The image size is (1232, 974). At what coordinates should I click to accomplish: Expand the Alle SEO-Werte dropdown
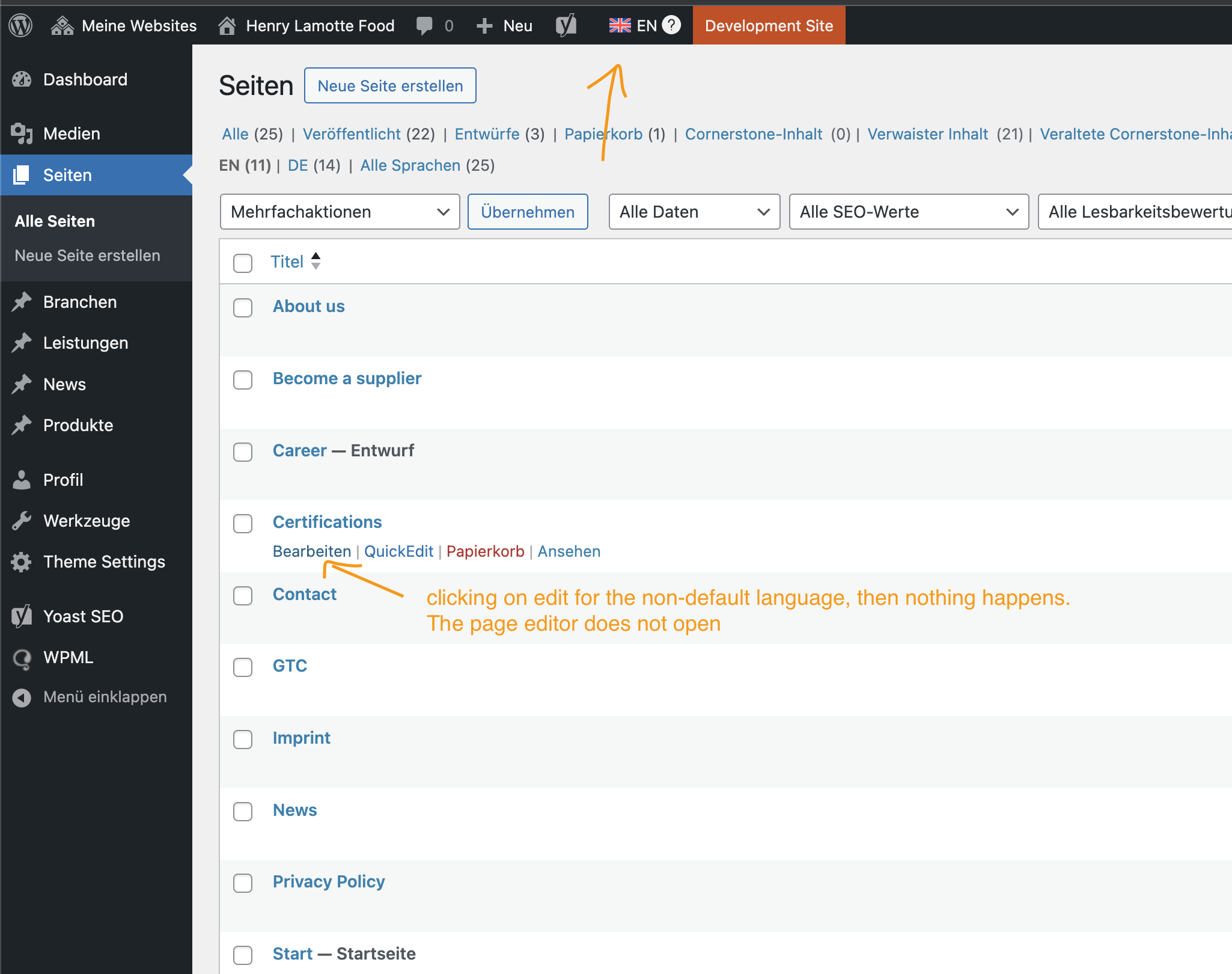909,212
